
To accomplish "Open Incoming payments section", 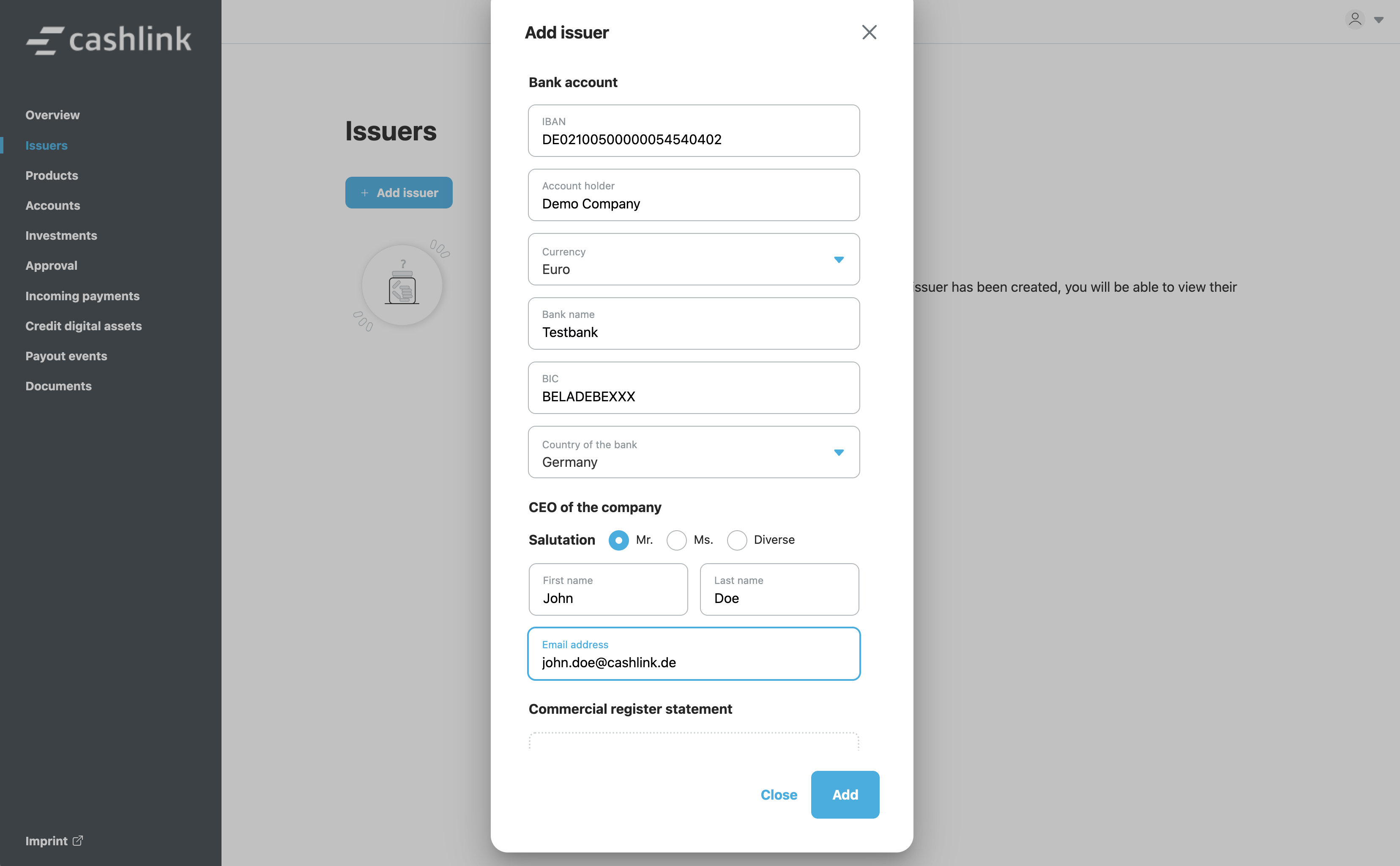I will point(82,296).
